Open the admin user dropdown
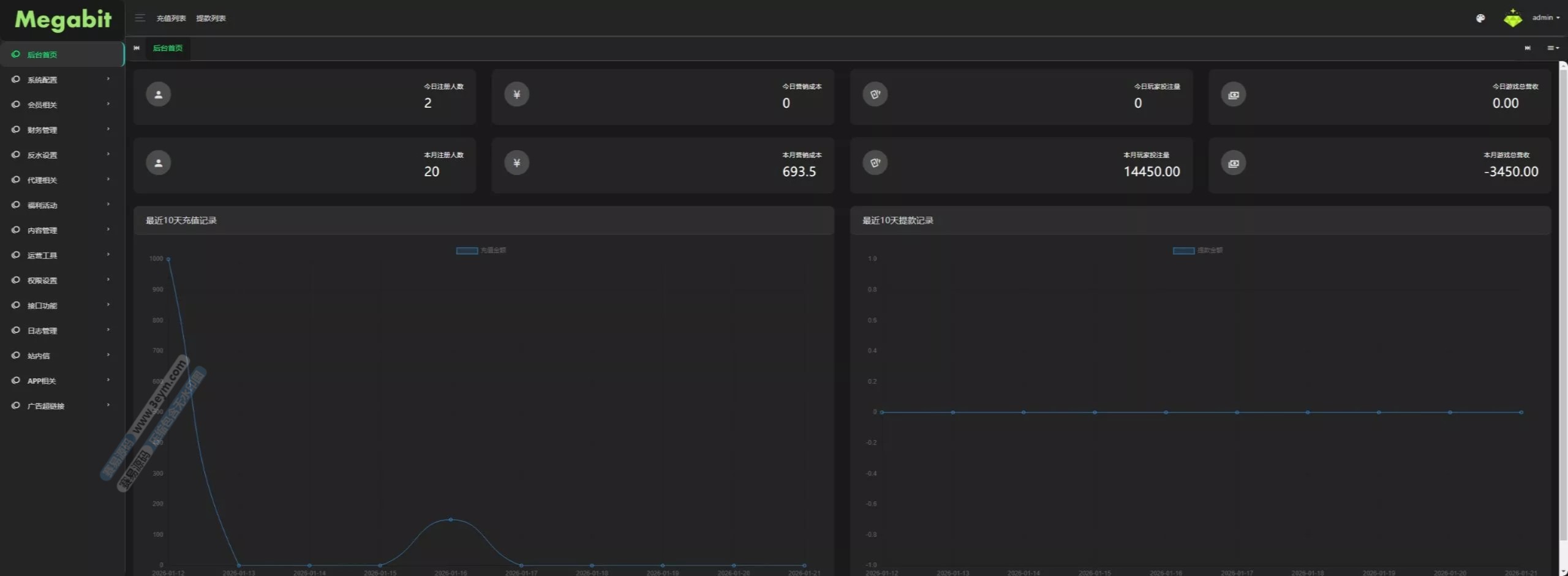This screenshot has height=576, width=1568. 1545,18
